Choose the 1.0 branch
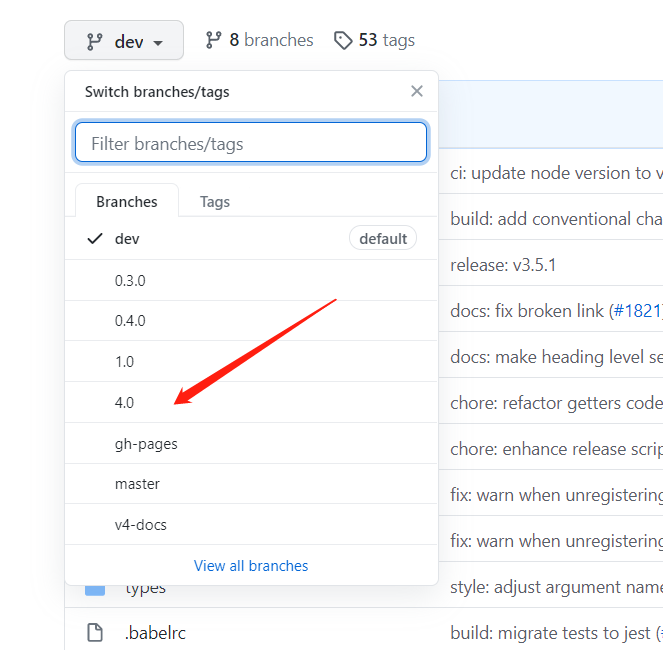The height and width of the screenshot is (650, 663). pos(124,362)
